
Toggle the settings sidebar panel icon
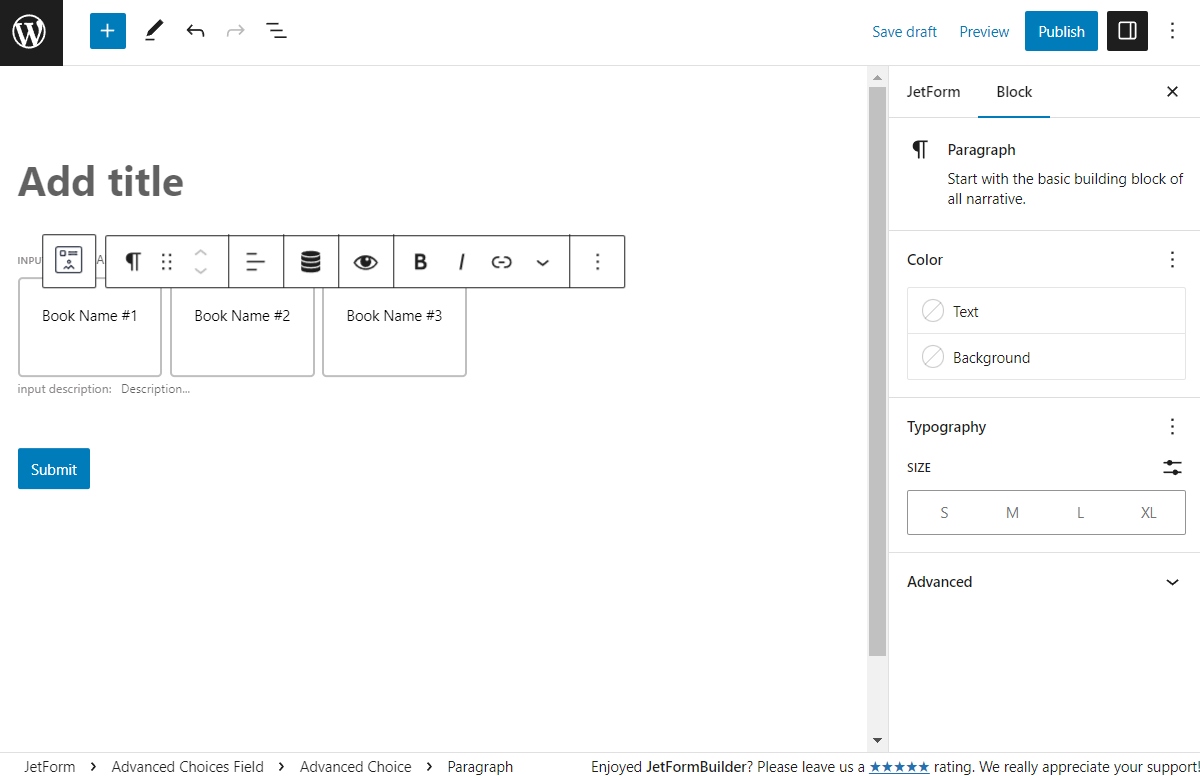coord(1127,31)
